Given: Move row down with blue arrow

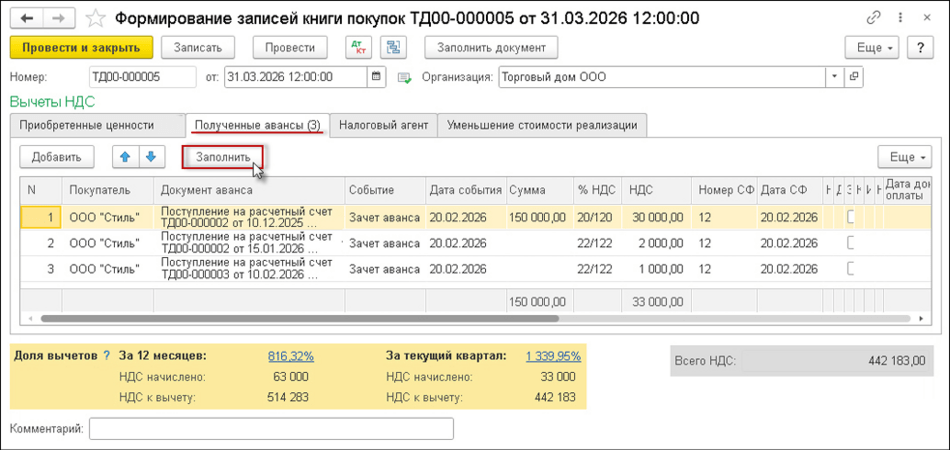Looking at the screenshot, I should point(150,156).
